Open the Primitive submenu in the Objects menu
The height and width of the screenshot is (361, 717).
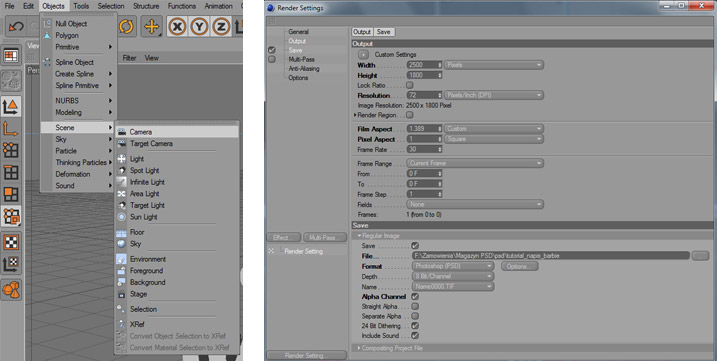[x=78, y=47]
